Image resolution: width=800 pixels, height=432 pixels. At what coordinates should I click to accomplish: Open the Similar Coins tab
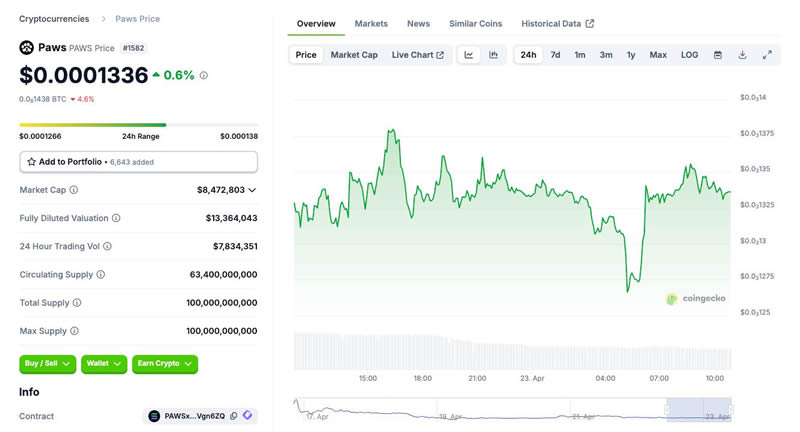click(x=476, y=23)
